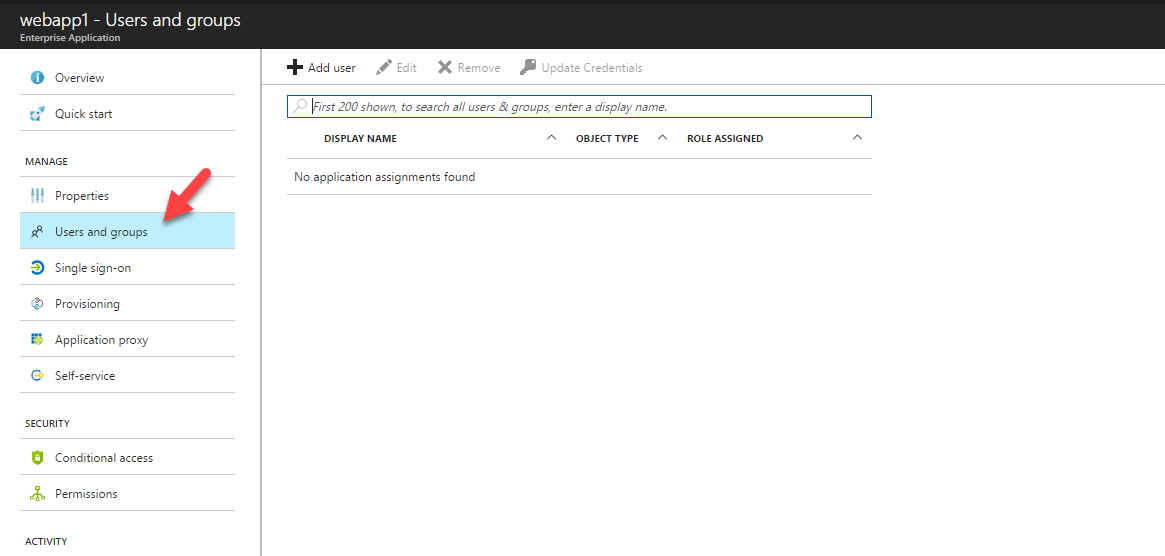The width and height of the screenshot is (1165, 556).
Task: Click the Single sign-on icon
Action: (x=37, y=268)
